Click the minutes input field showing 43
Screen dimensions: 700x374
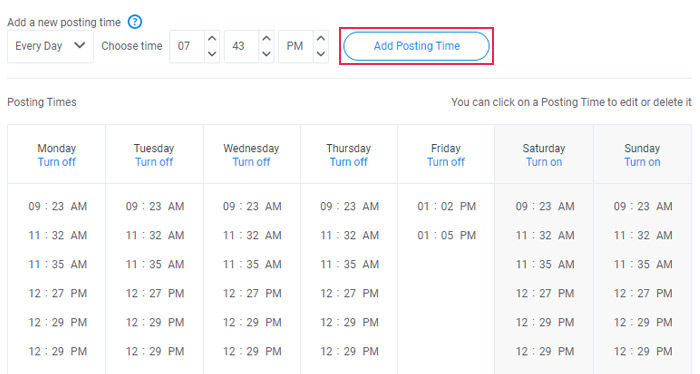click(x=242, y=46)
